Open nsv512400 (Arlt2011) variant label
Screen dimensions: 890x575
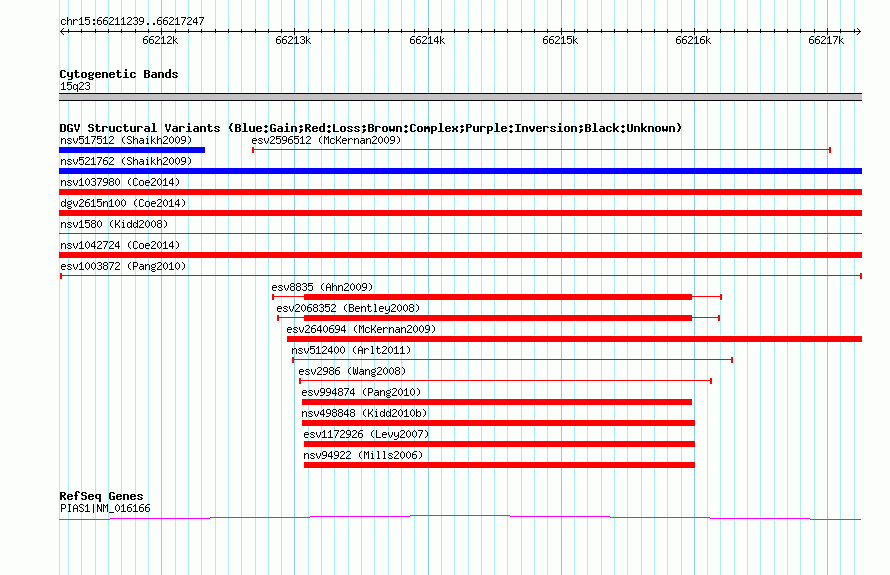pos(351,350)
